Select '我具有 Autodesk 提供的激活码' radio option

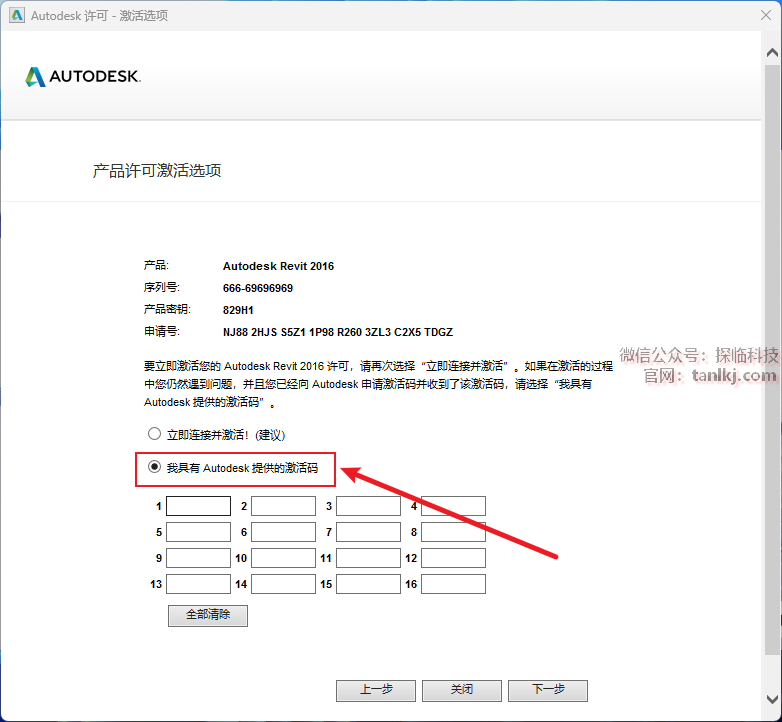coord(154,467)
